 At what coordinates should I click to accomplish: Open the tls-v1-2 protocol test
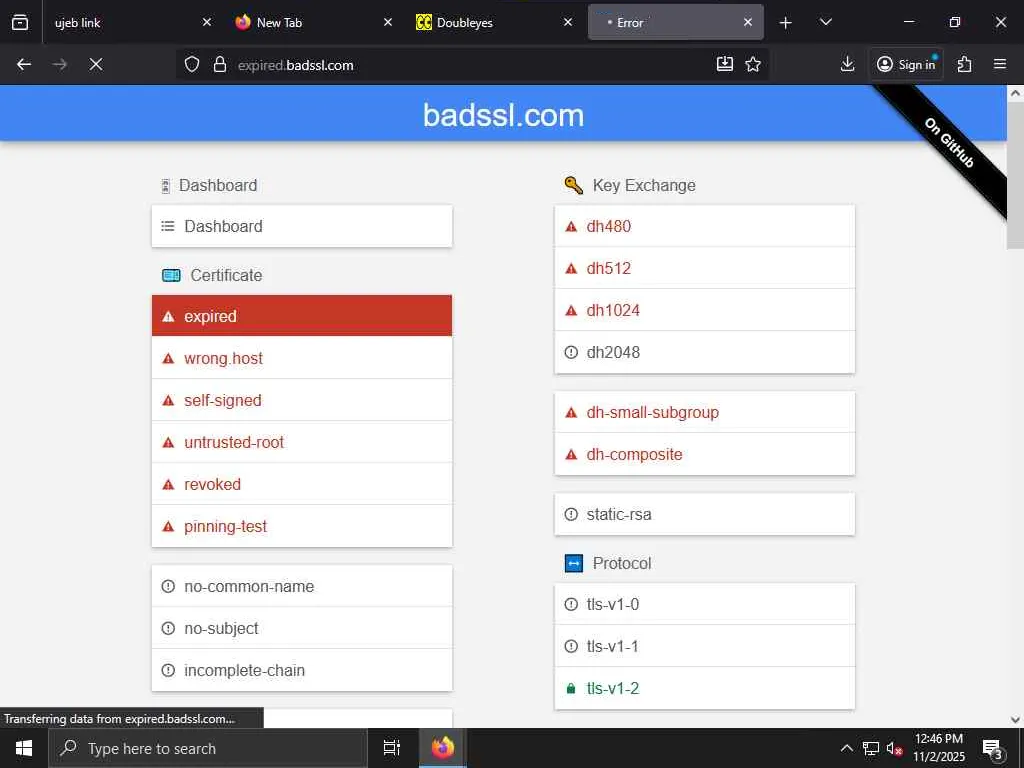705,688
